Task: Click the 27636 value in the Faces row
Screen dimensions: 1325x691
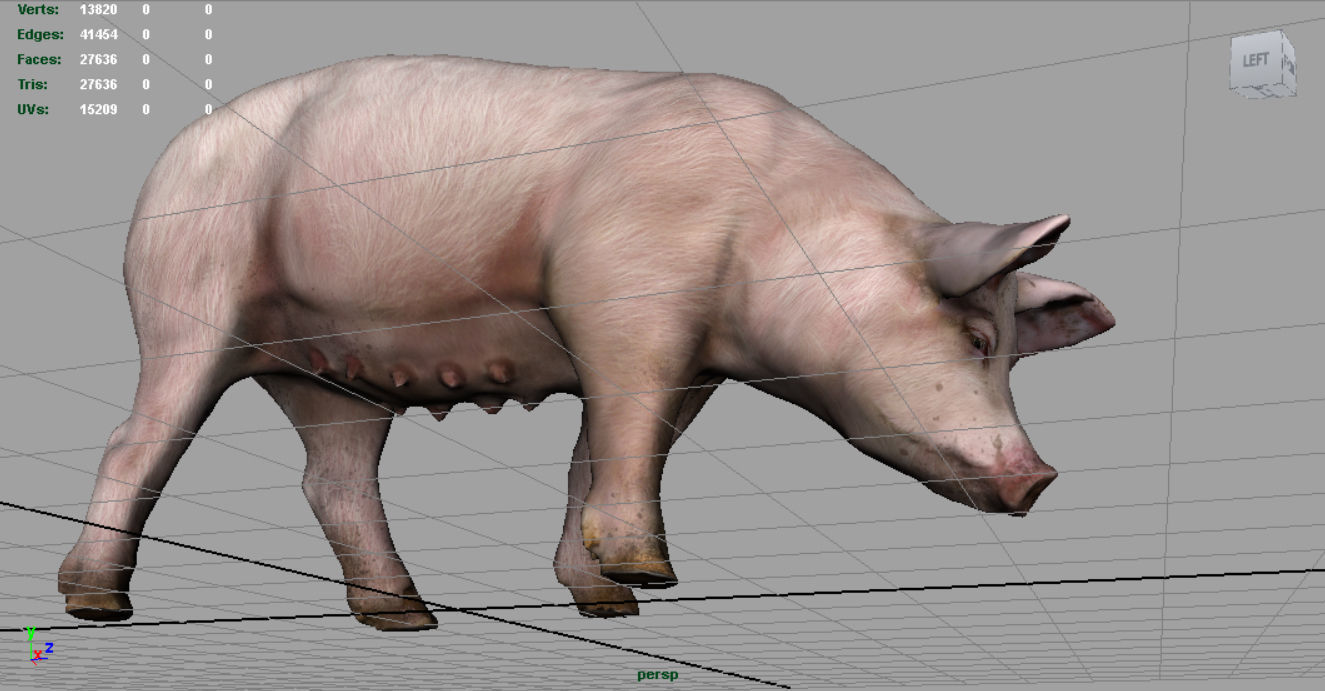Action: pyautogui.click(x=98, y=59)
